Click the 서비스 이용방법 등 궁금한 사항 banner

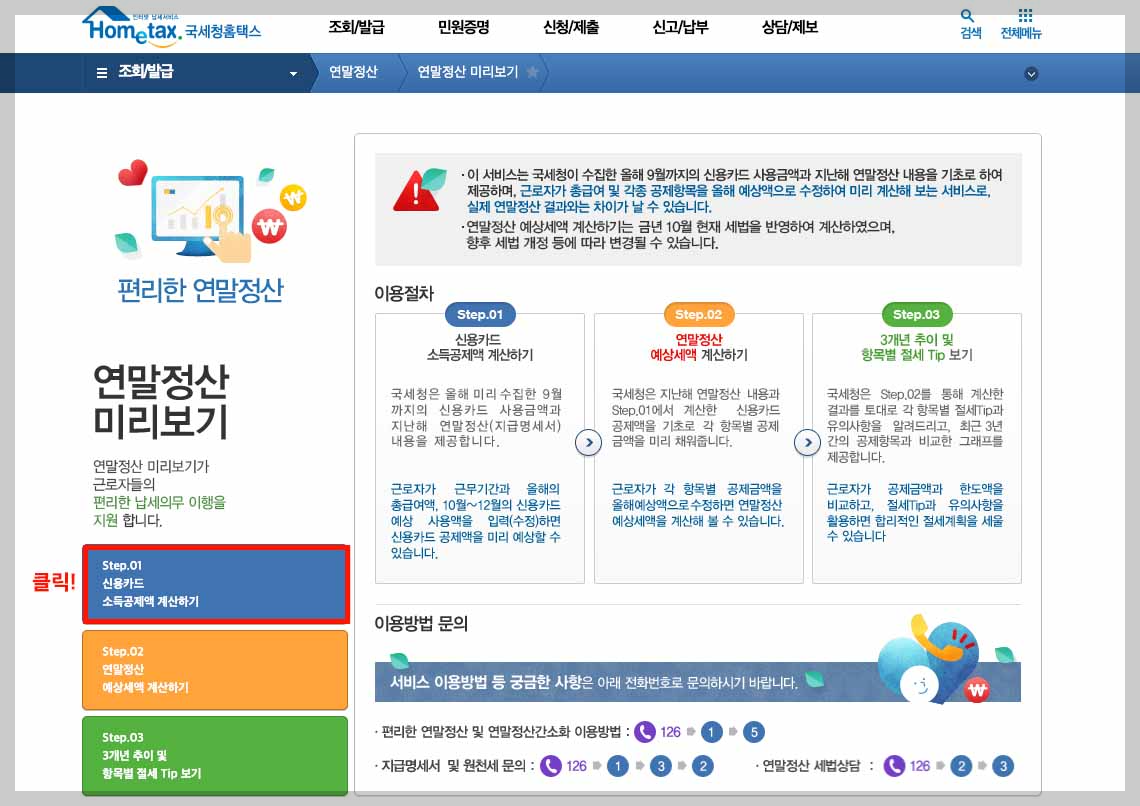pos(698,682)
